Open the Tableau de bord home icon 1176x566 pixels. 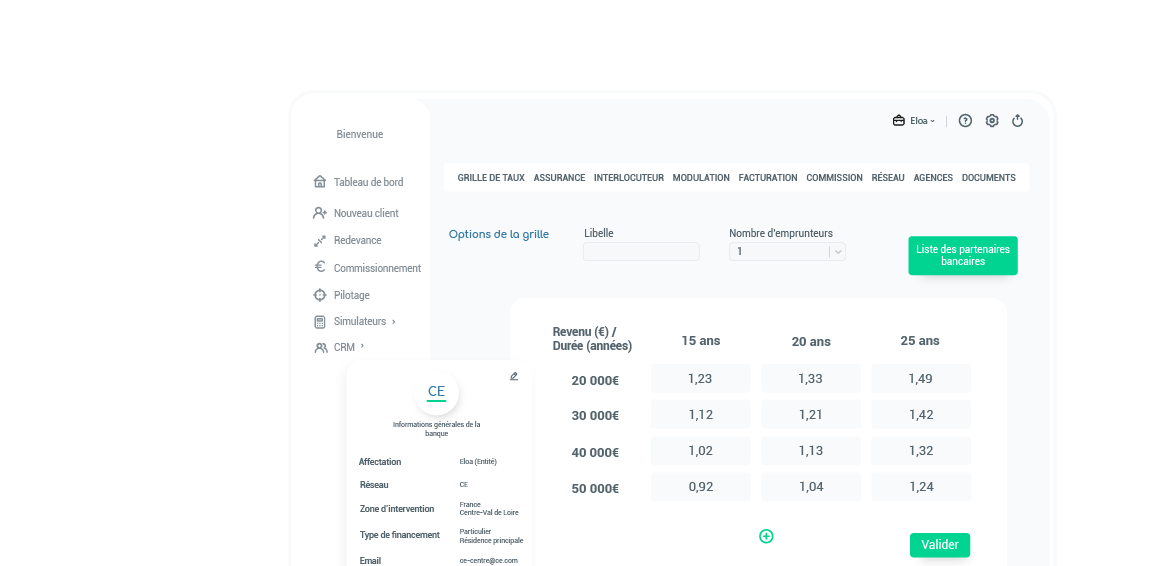[x=320, y=181]
